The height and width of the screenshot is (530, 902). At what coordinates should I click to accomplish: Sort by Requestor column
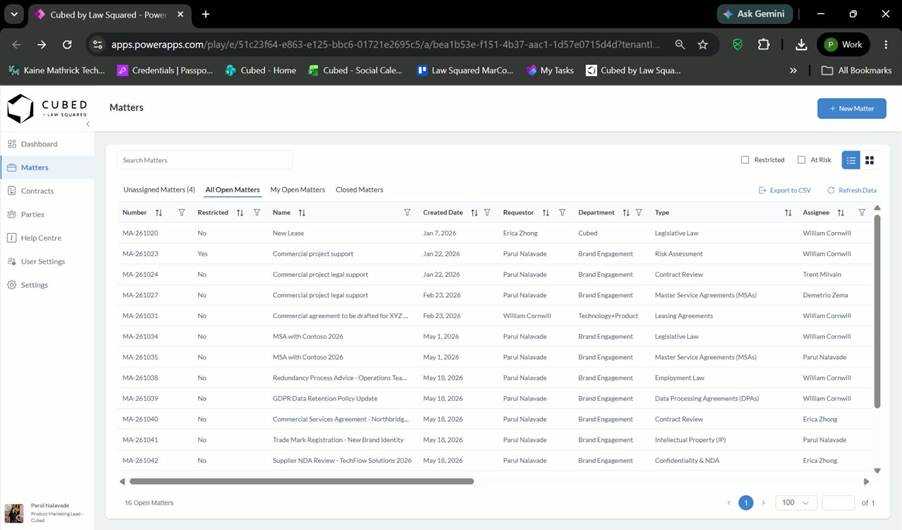click(x=545, y=213)
